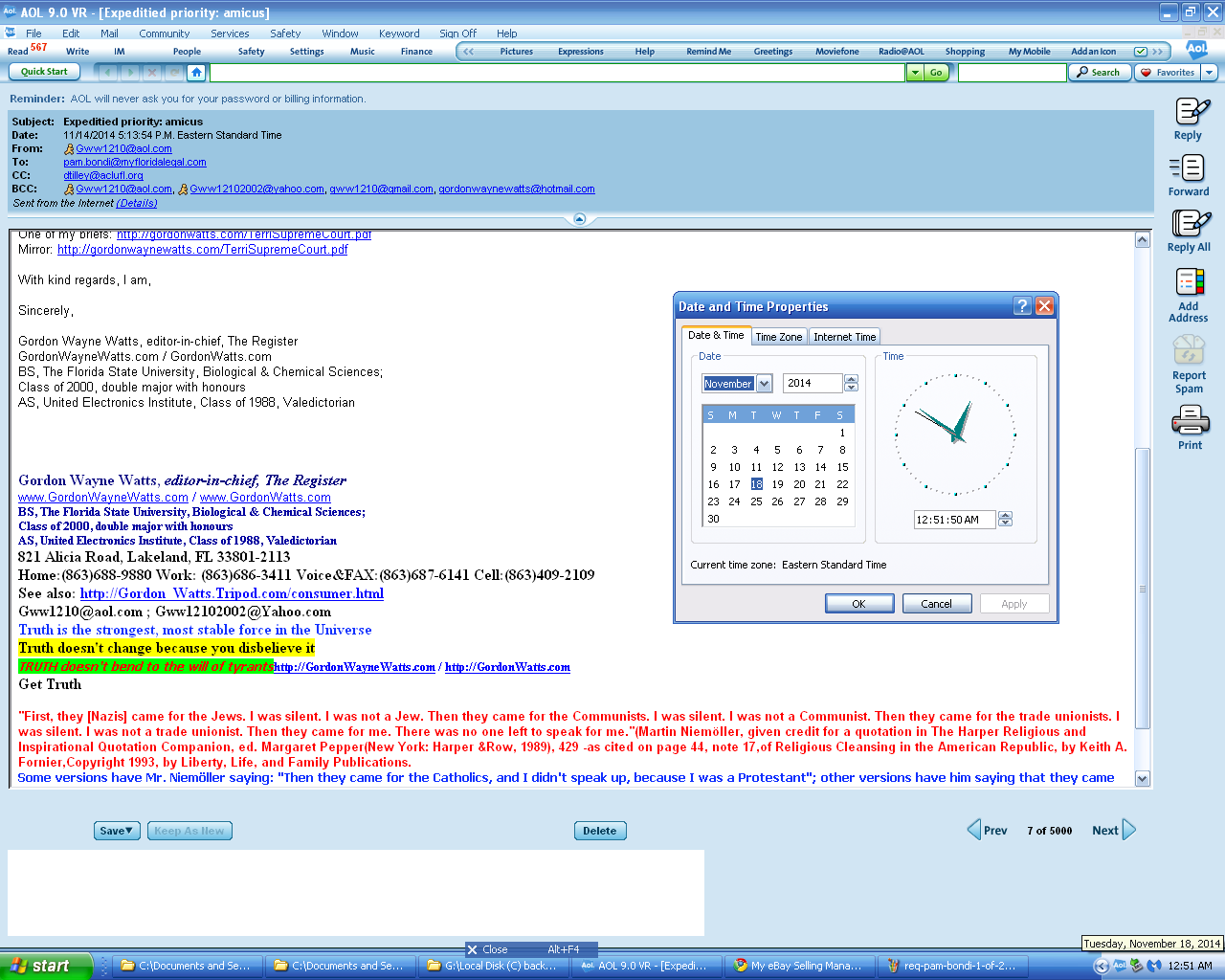Switch to the Time Zone tab
This screenshot has height=980, width=1225.
pos(779,337)
